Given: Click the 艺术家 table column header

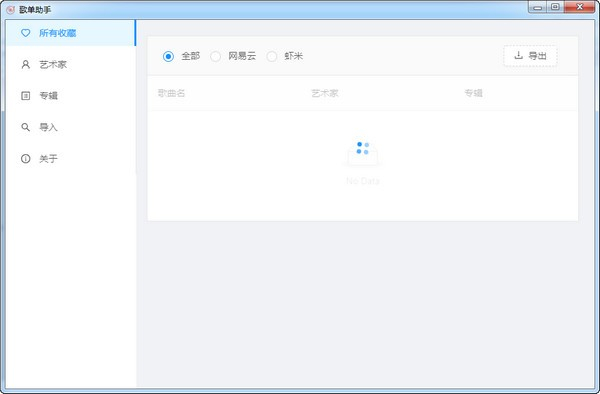Looking at the screenshot, I should (x=324, y=93).
